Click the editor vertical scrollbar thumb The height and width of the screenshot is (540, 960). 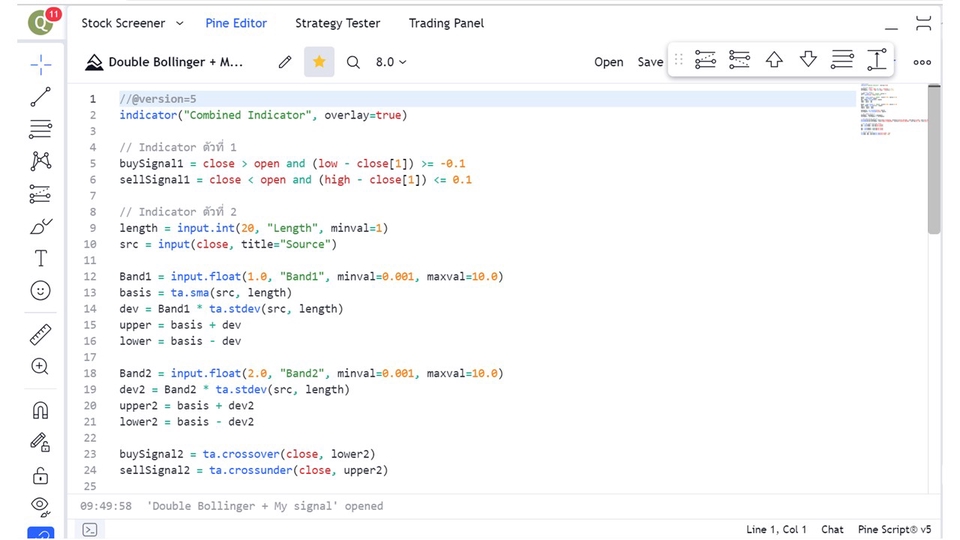click(934, 159)
